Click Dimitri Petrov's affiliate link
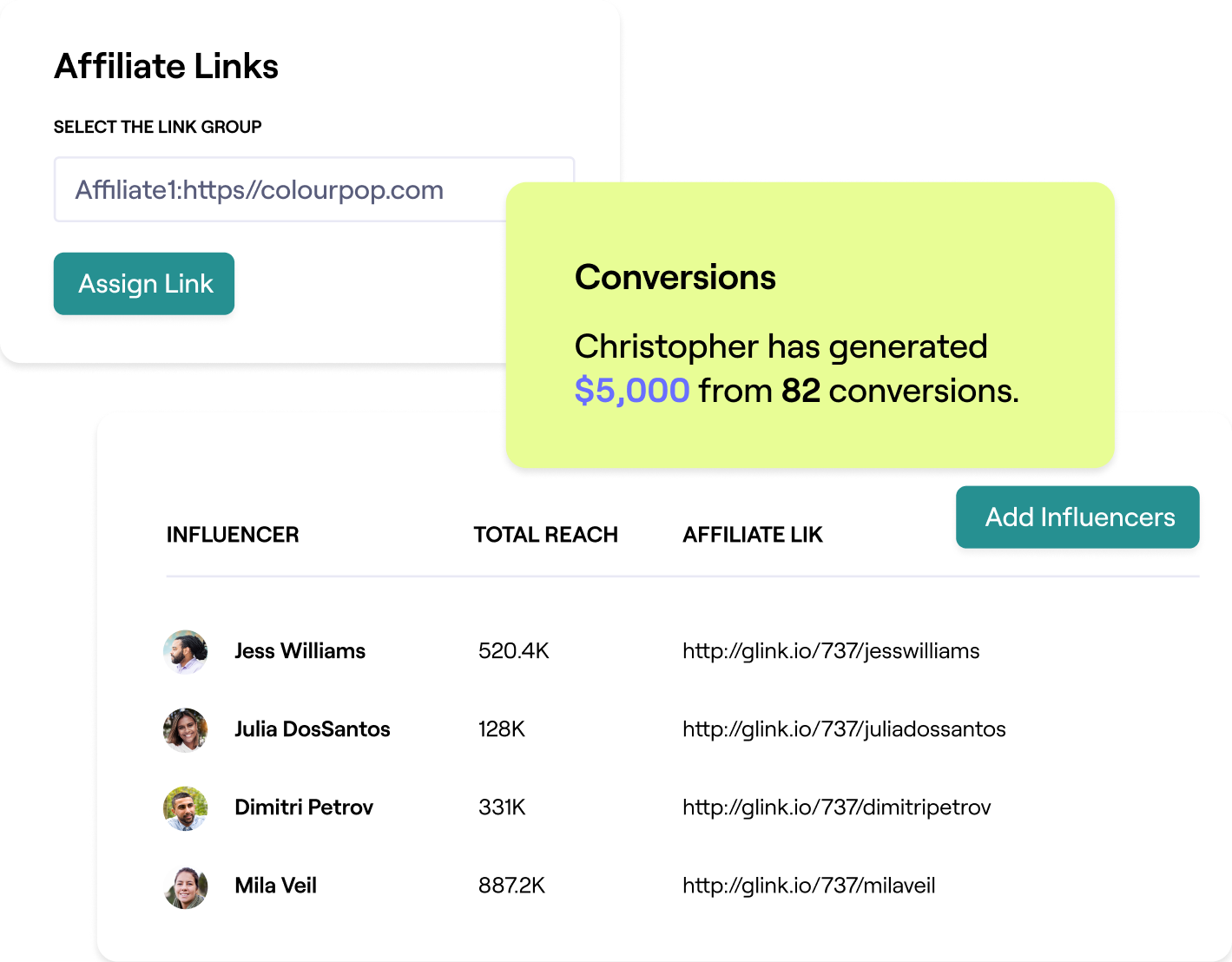Screen dimensions: 1232x962 point(837,807)
